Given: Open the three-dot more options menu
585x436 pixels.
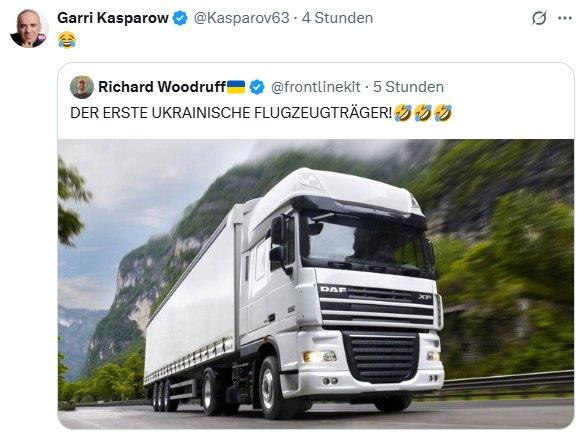Looking at the screenshot, I should [565, 18].
